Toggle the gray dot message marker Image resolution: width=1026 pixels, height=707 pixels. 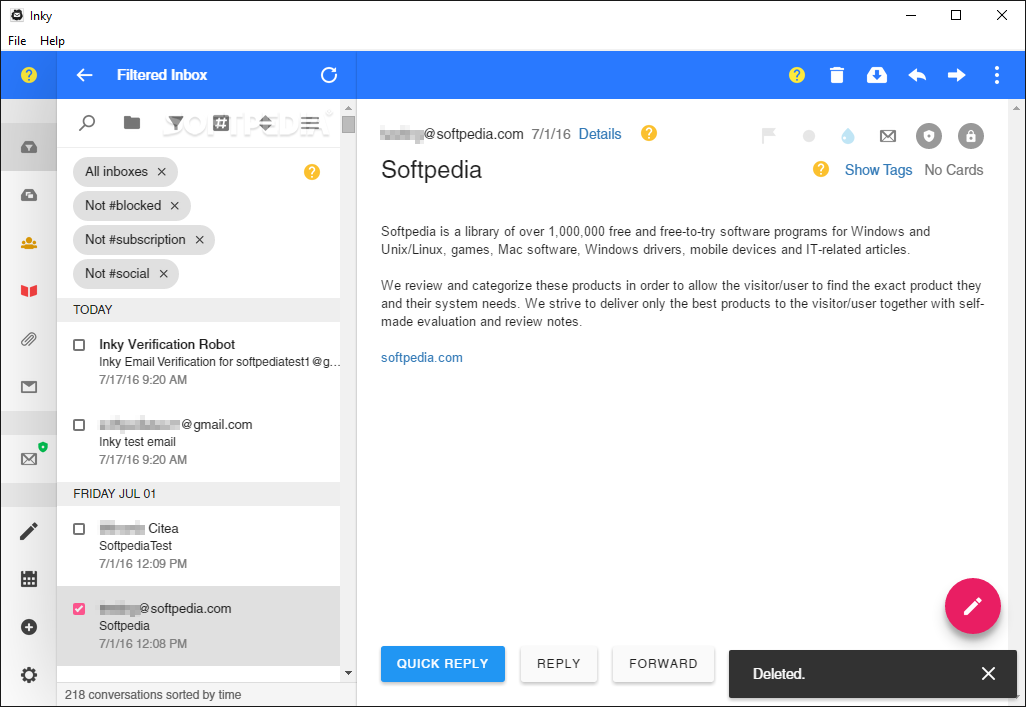[809, 136]
